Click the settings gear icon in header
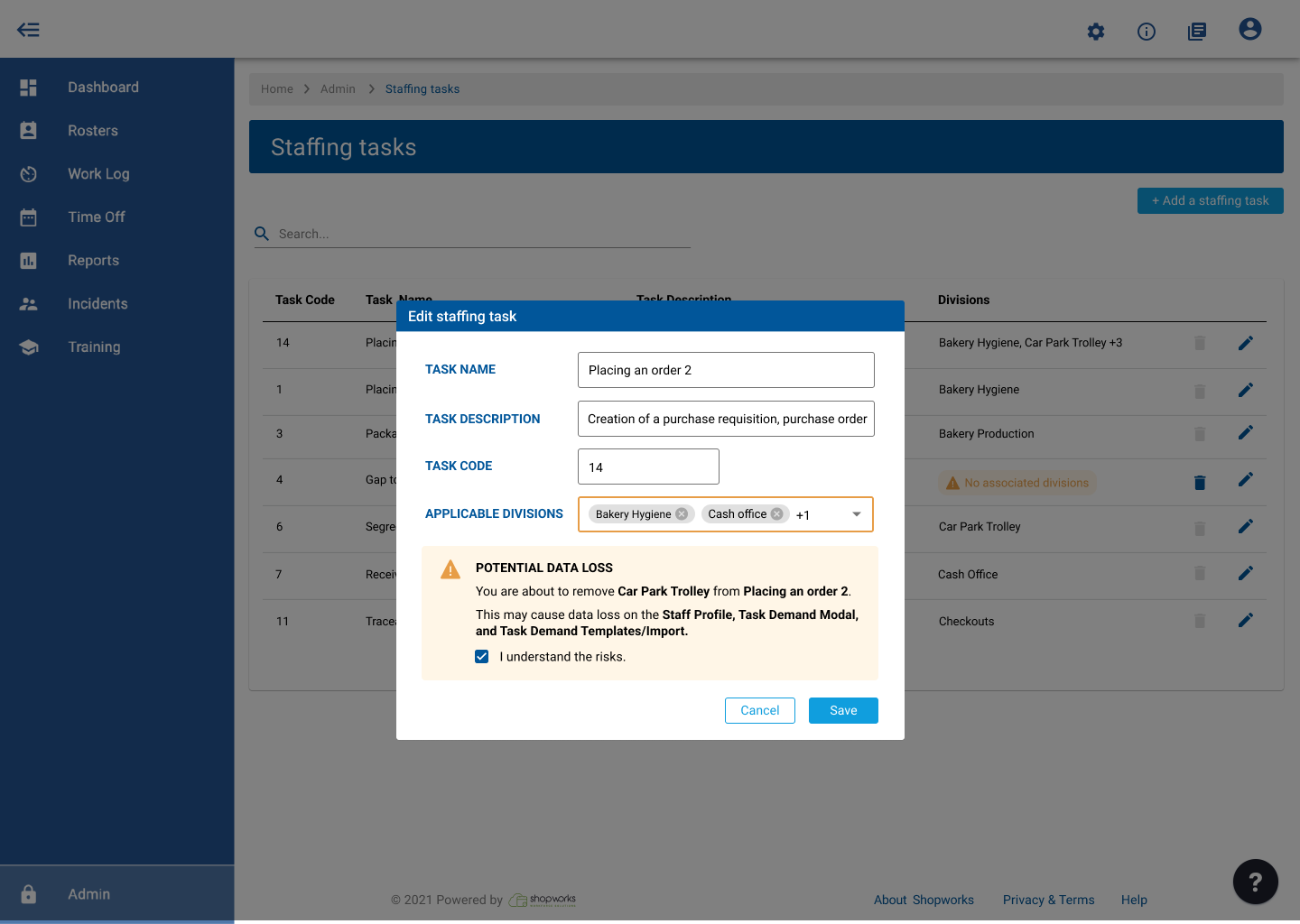Viewport: 1300px width, 924px height. point(1096,32)
